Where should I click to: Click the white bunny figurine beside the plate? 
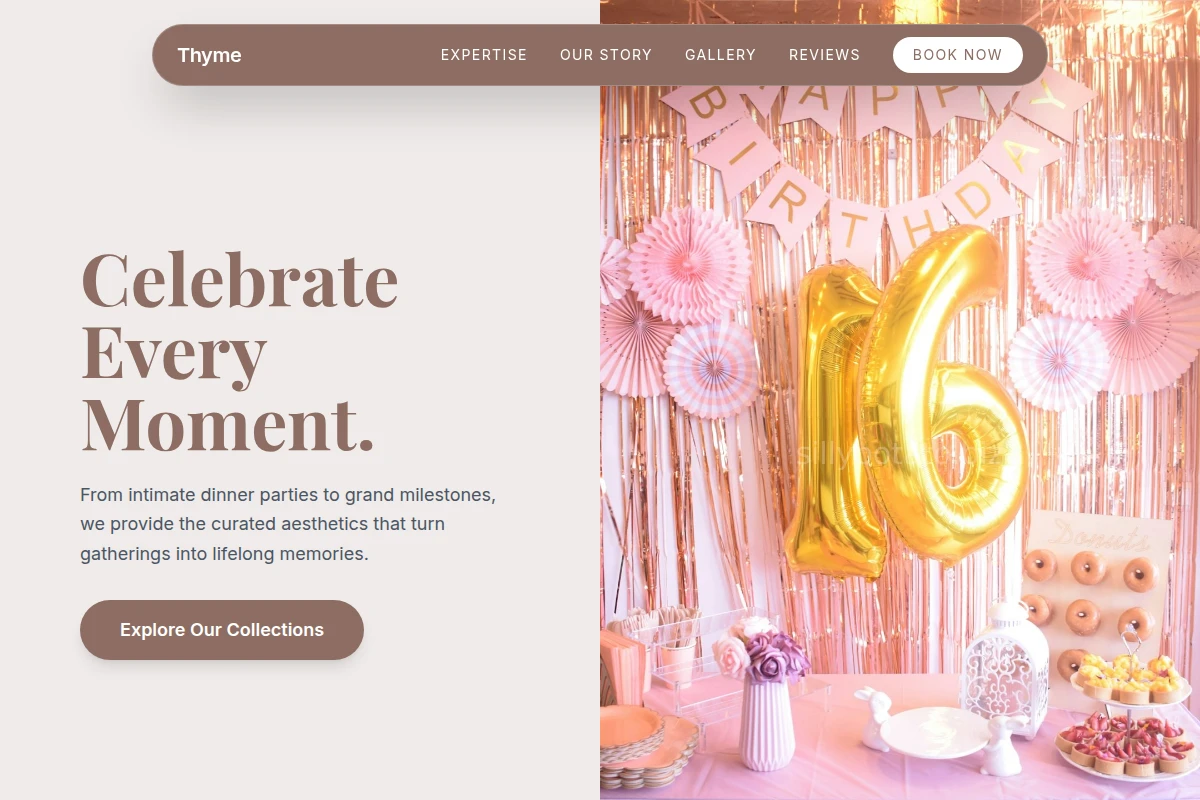(877, 719)
